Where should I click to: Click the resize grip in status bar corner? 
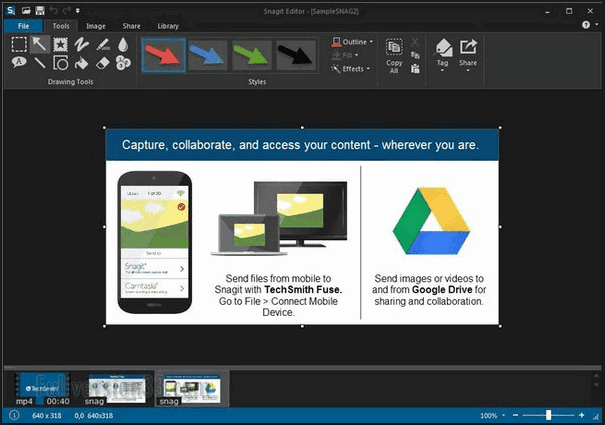(597, 417)
